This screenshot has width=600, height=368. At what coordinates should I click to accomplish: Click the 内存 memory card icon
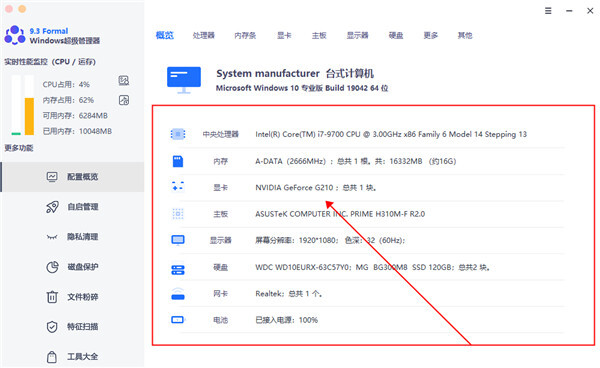pos(178,161)
